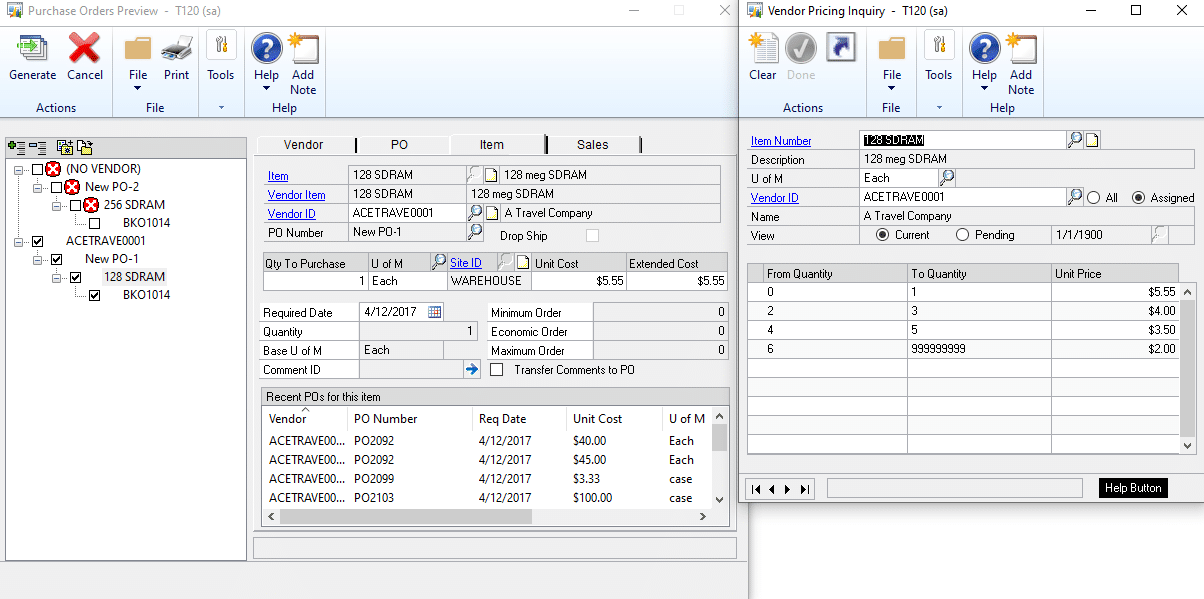Screen dimensions: 1204x599
Task: Uncheck the BKO1014 checkbox under 128 SDRAM
Action: pos(96,295)
